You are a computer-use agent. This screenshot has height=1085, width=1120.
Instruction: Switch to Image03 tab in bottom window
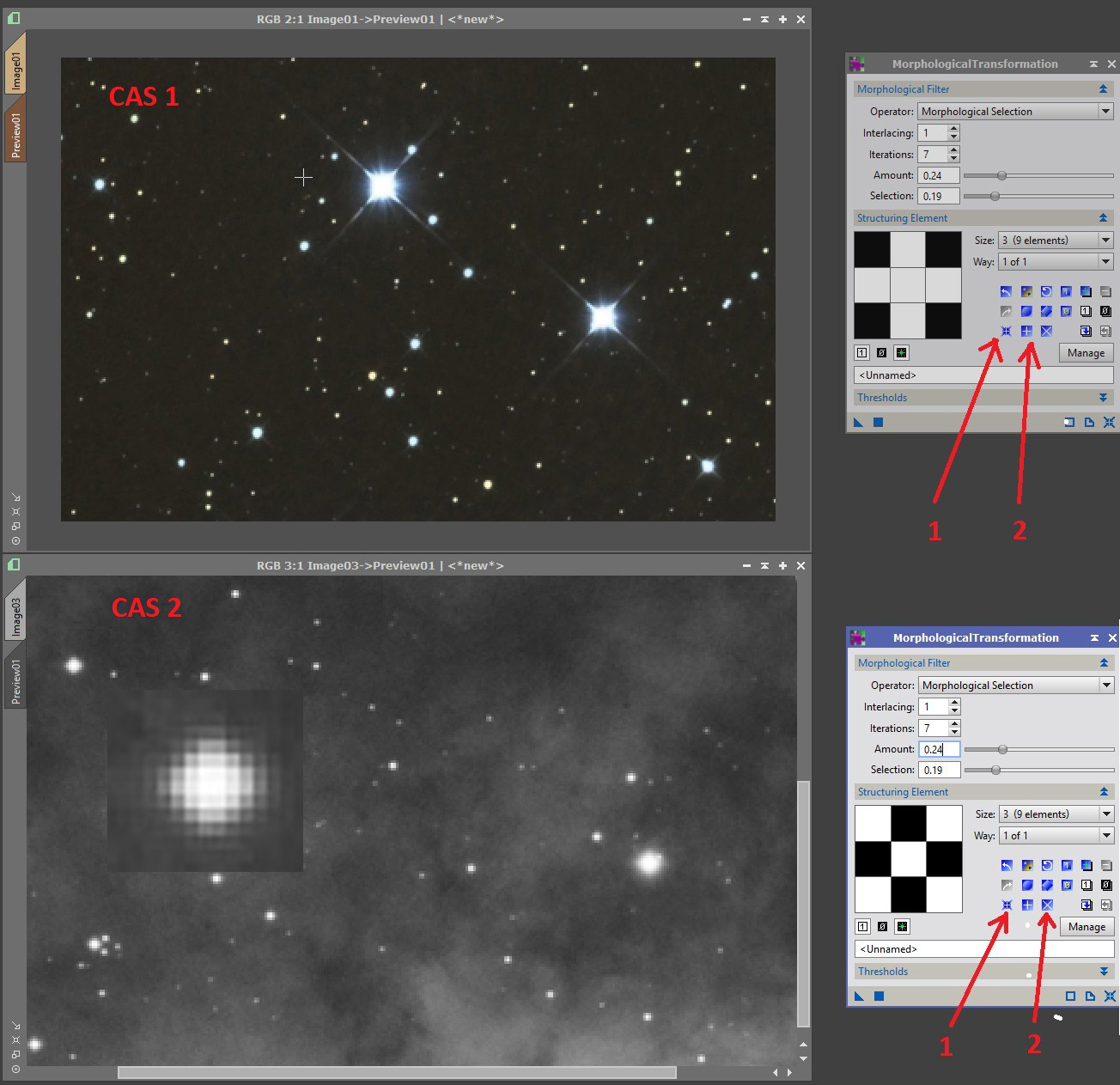[15, 615]
